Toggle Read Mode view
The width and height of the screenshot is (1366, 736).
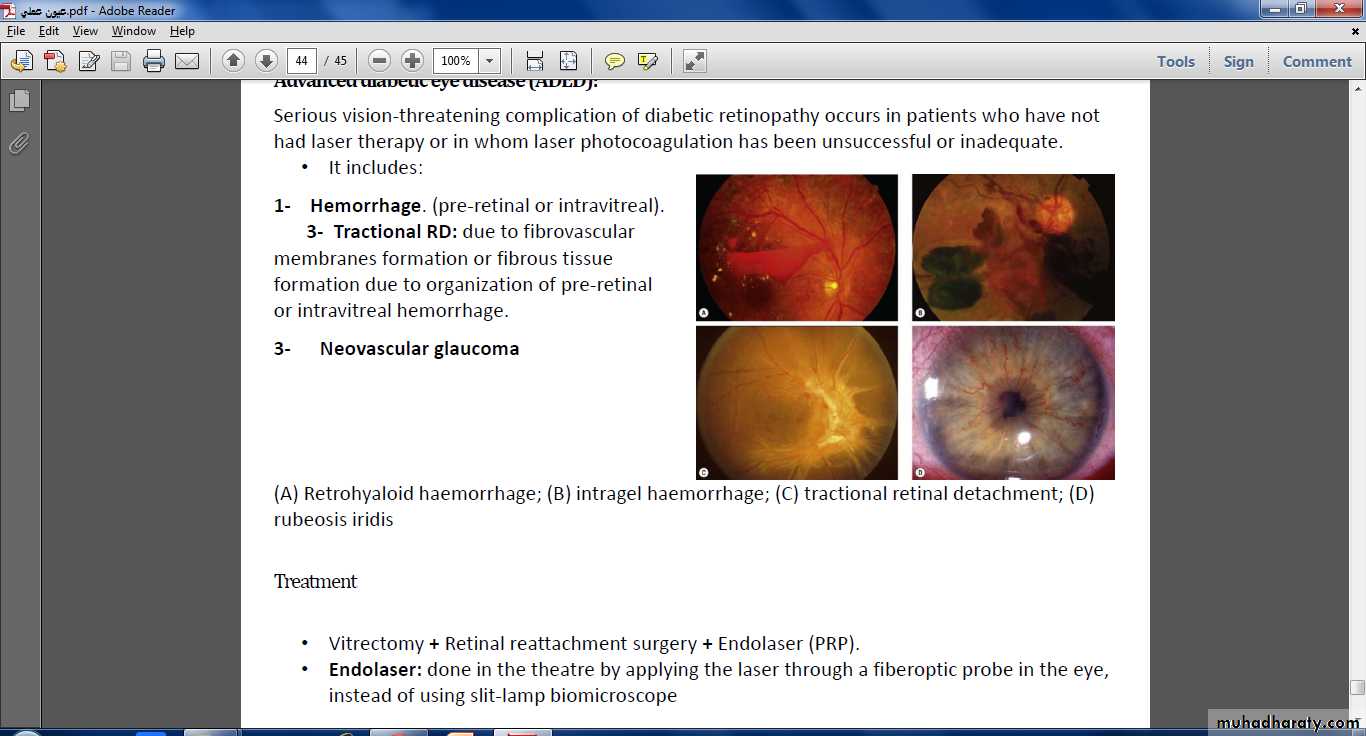click(695, 61)
